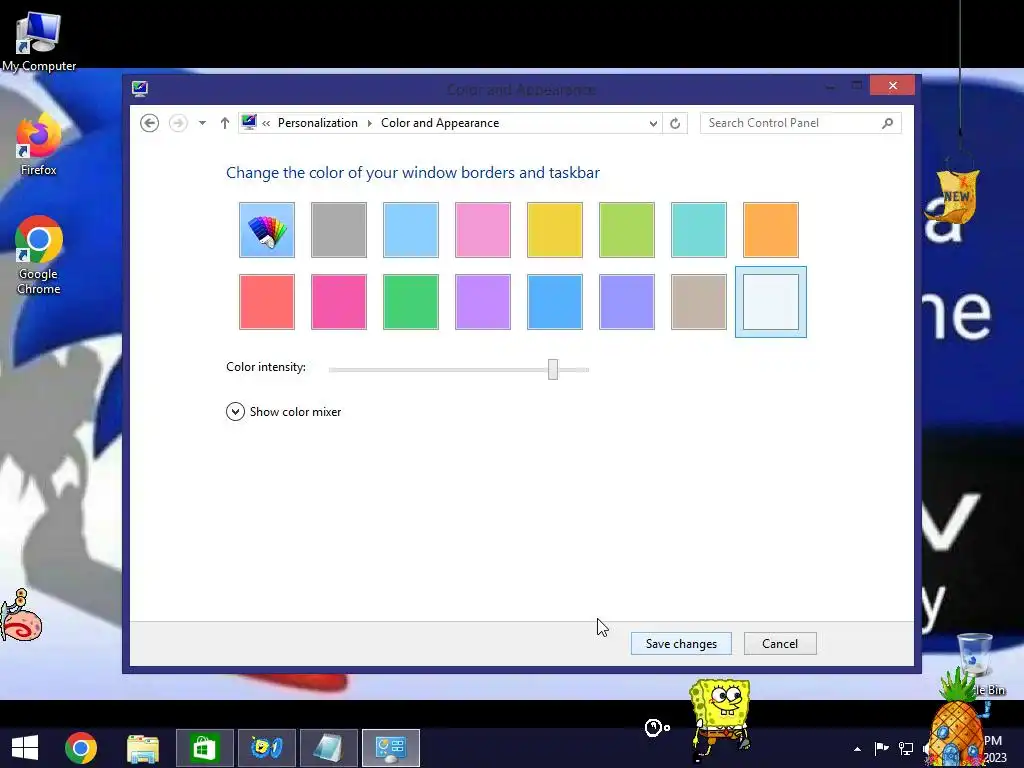Choose the periwinkle color swatch
Viewport: 1024px width, 768px height.
point(626,302)
